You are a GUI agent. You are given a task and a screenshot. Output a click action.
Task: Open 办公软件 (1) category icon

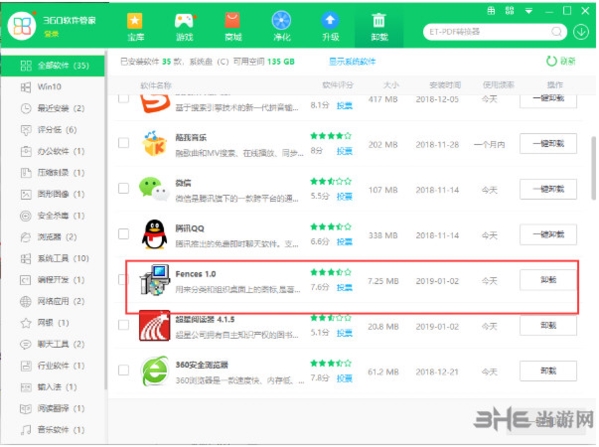point(26,152)
